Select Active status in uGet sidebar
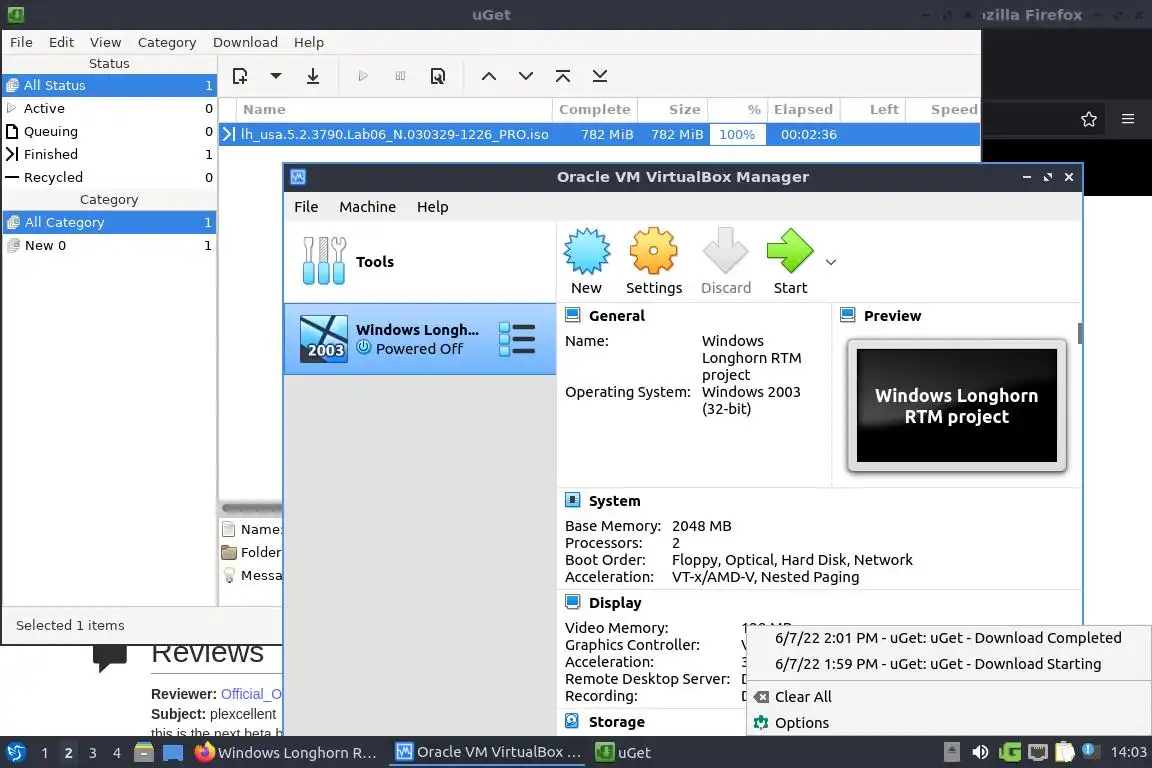This screenshot has width=1152, height=768. pos(109,108)
